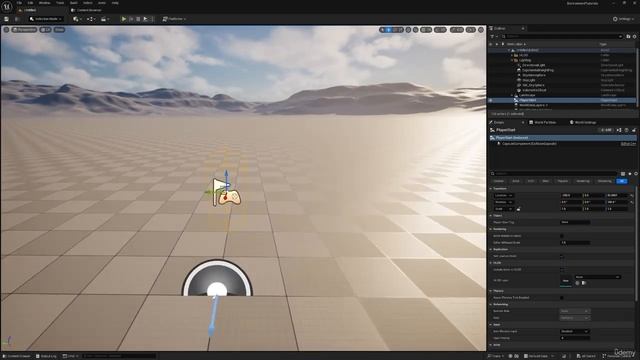Maximize viewport with the corner icon
This screenshot has height=360, width=640.
[481, 30]
